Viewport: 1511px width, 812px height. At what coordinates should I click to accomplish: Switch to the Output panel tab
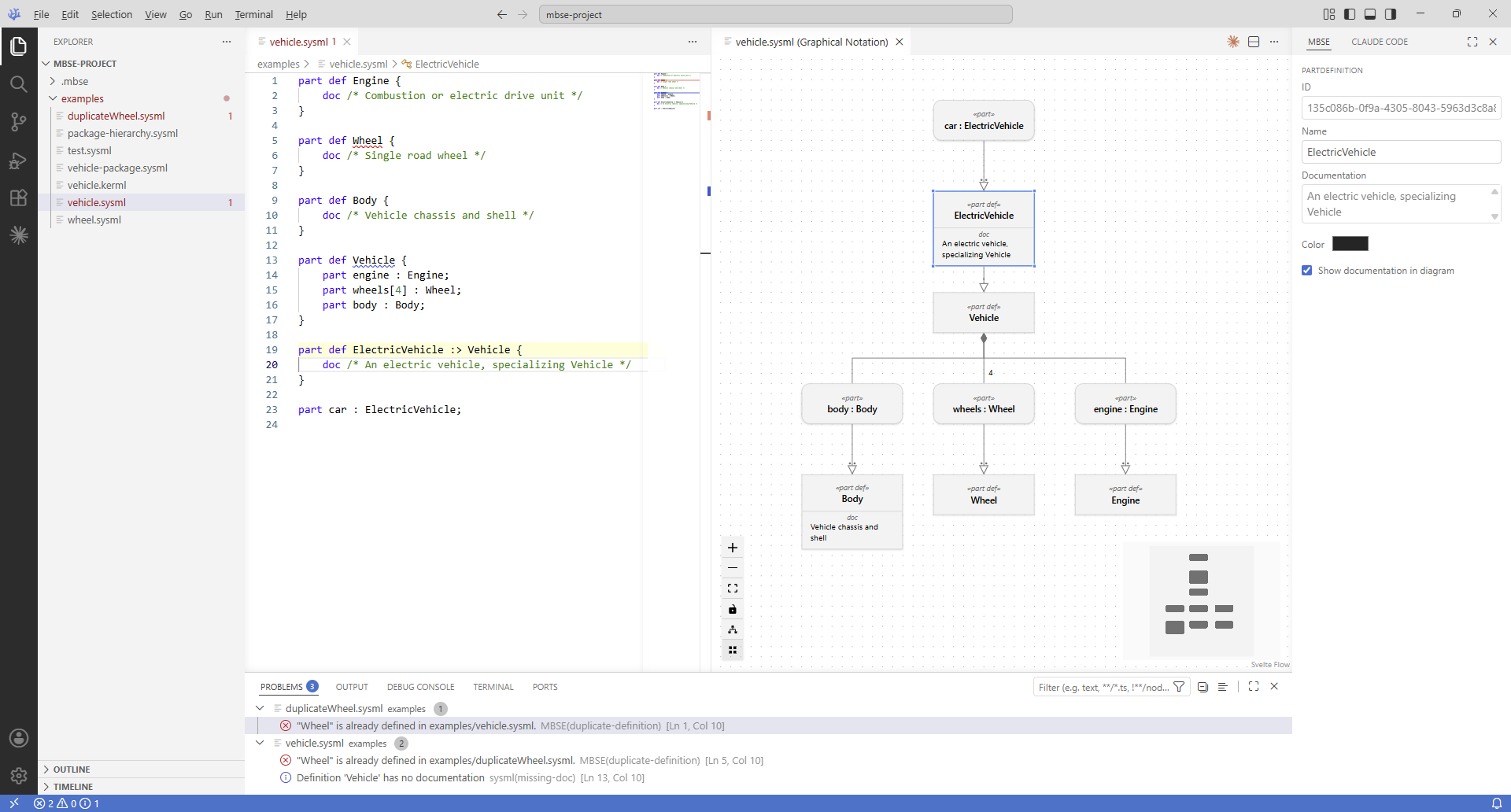pos(352,687)
